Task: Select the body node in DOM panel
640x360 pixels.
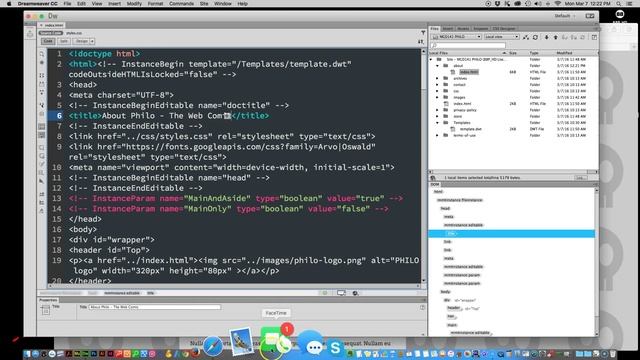Action: (445, 292)
